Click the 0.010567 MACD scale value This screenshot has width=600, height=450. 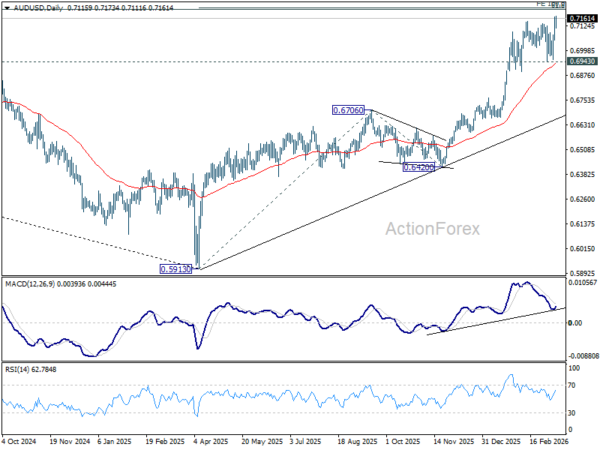coord(581,283)
